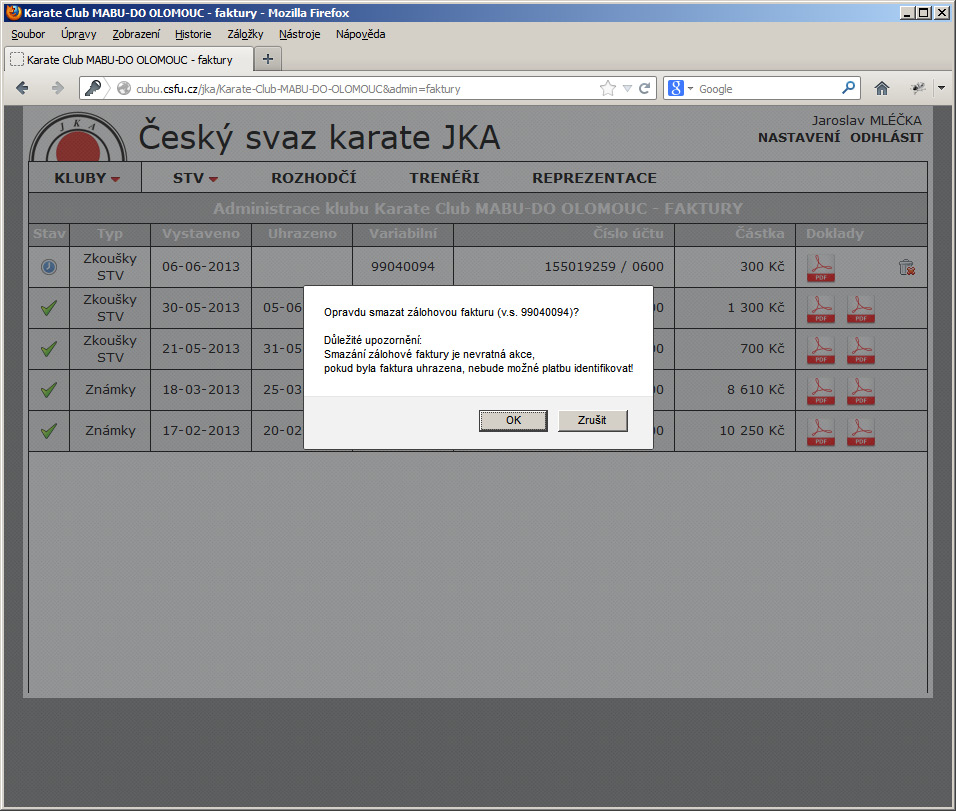Bookmark this page with star icon

tap(608, 88)
